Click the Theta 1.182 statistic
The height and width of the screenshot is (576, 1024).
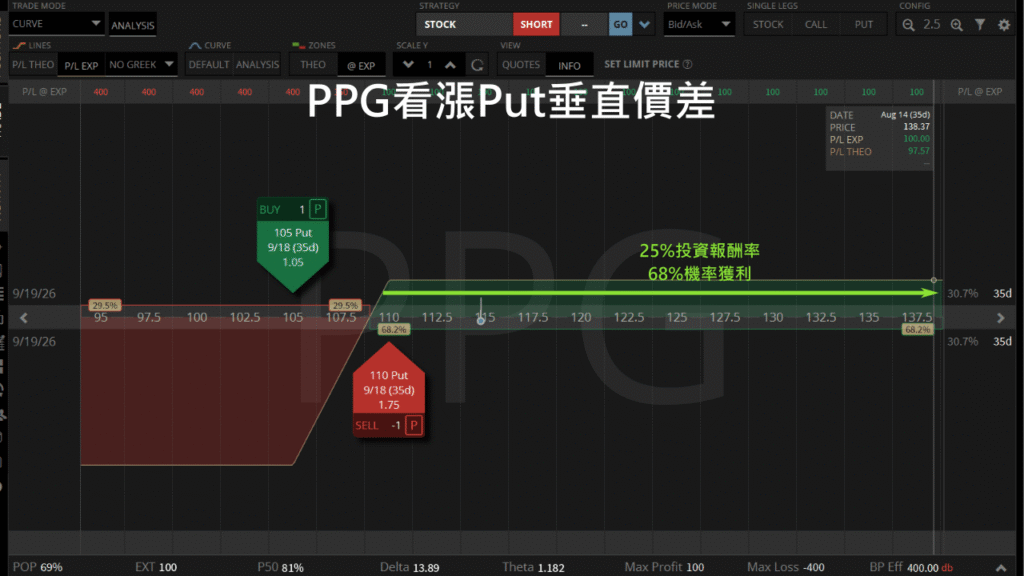click(x=533, y=567)
